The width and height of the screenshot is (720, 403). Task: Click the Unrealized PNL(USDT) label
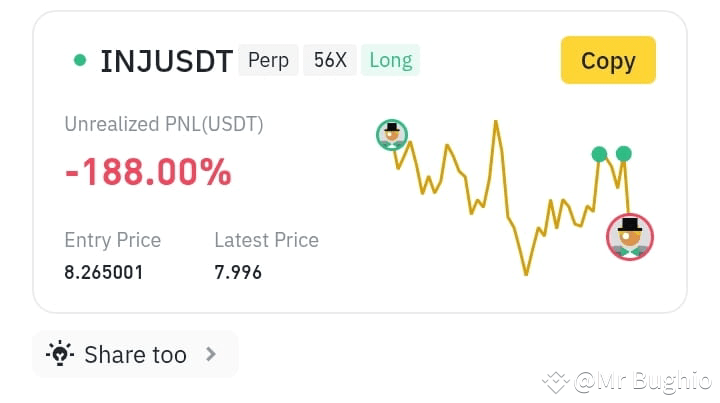[164, 124]
